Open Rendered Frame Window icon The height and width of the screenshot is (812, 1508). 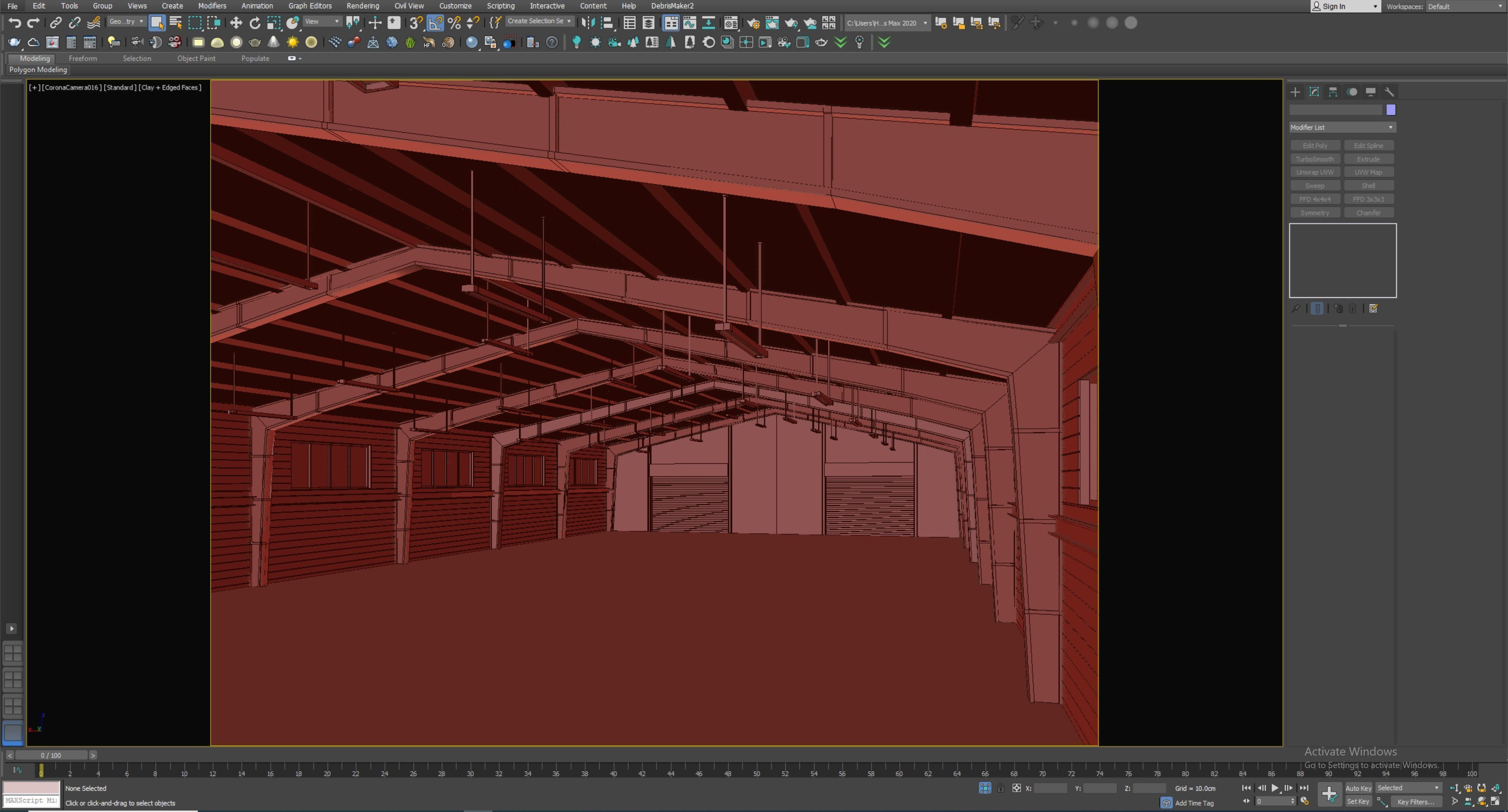coord(772,23)
